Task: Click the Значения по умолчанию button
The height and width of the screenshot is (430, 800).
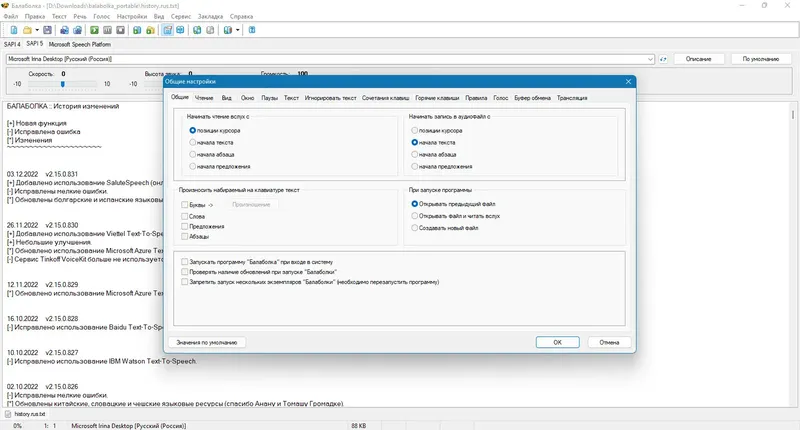Action: tap(207, 342)
